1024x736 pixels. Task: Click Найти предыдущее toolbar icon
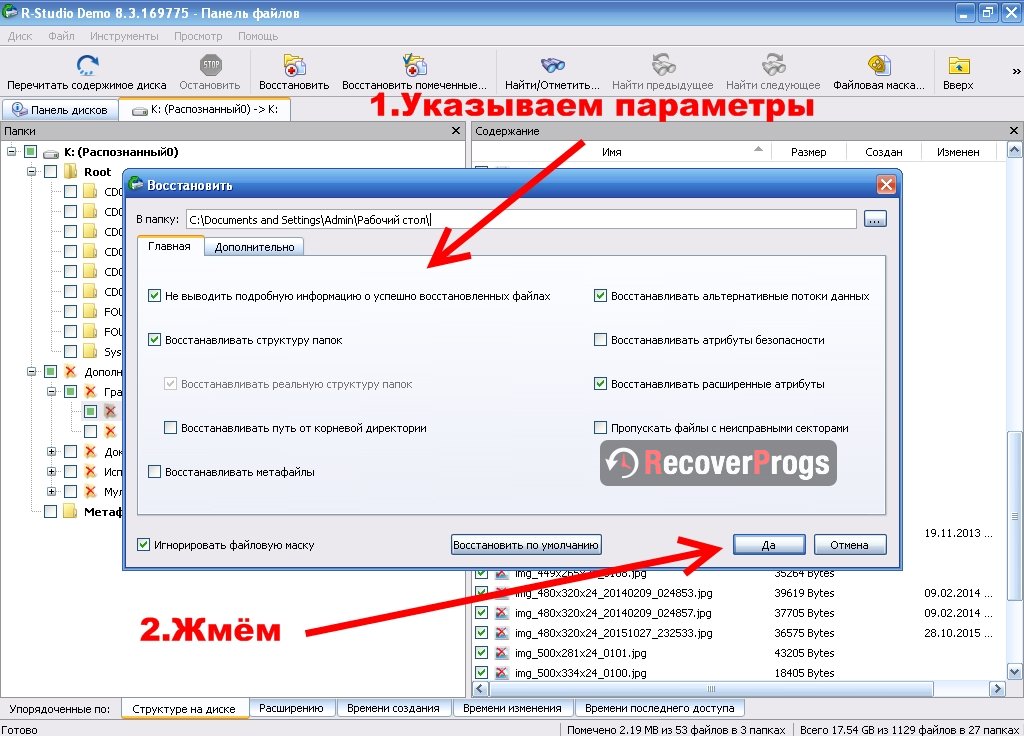click(x=663, y=65)
